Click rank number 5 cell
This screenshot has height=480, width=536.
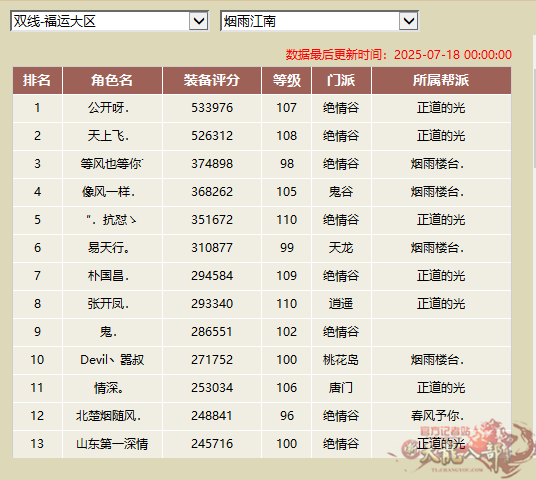click(37, 220)
